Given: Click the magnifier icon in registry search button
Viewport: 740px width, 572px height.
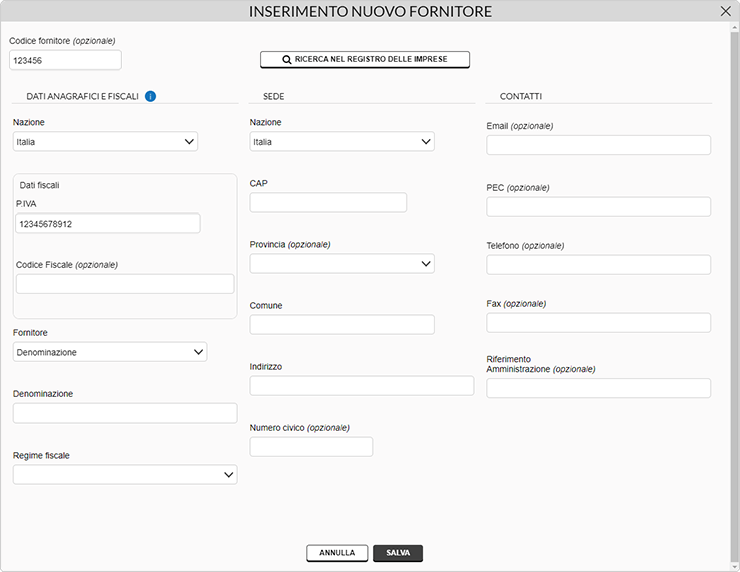Looking at the screenshot, I should tap(286, 60).
